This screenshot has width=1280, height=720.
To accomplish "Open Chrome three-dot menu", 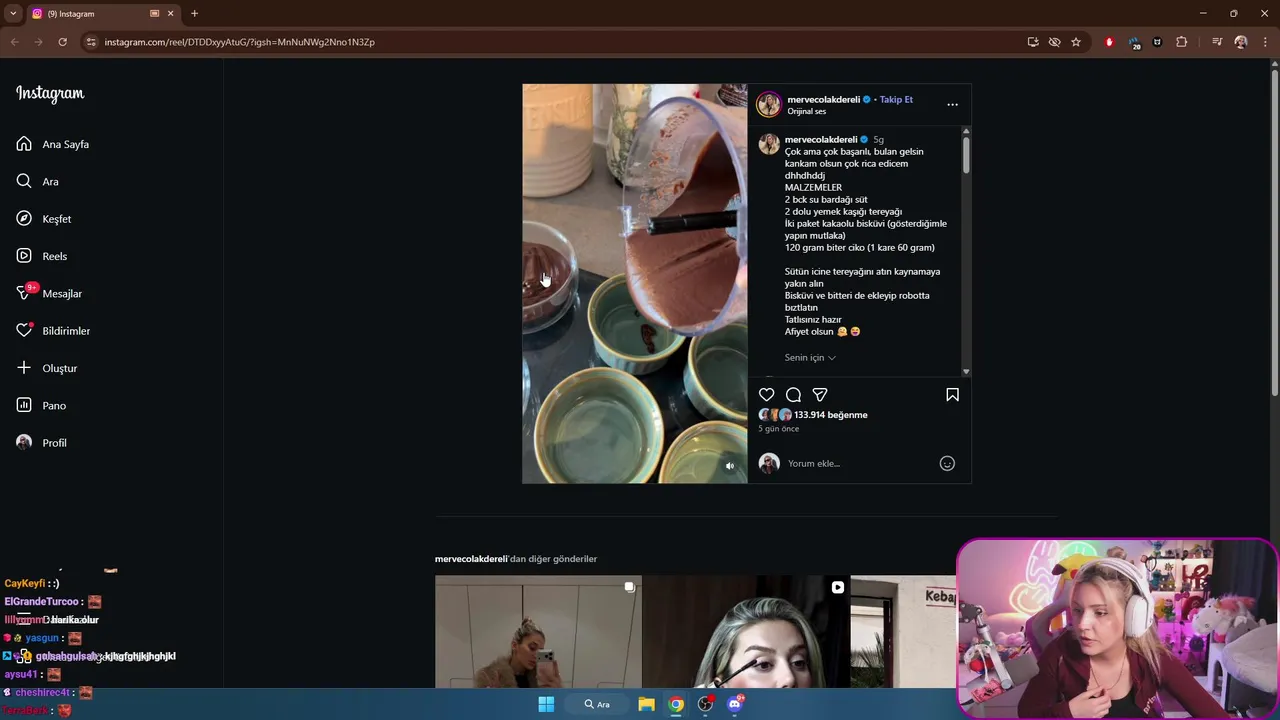I will coord(1264,42).
